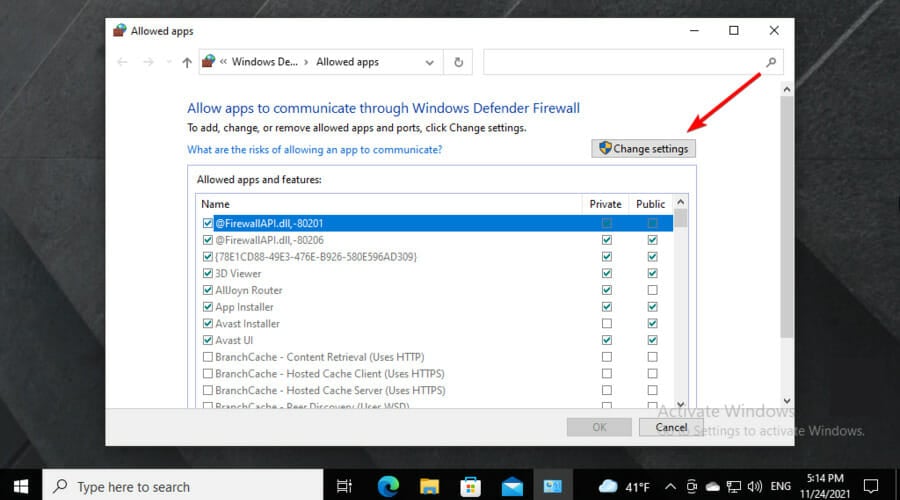Click the window scrollbar up arrow
The image size is (900, 500).
787,89
